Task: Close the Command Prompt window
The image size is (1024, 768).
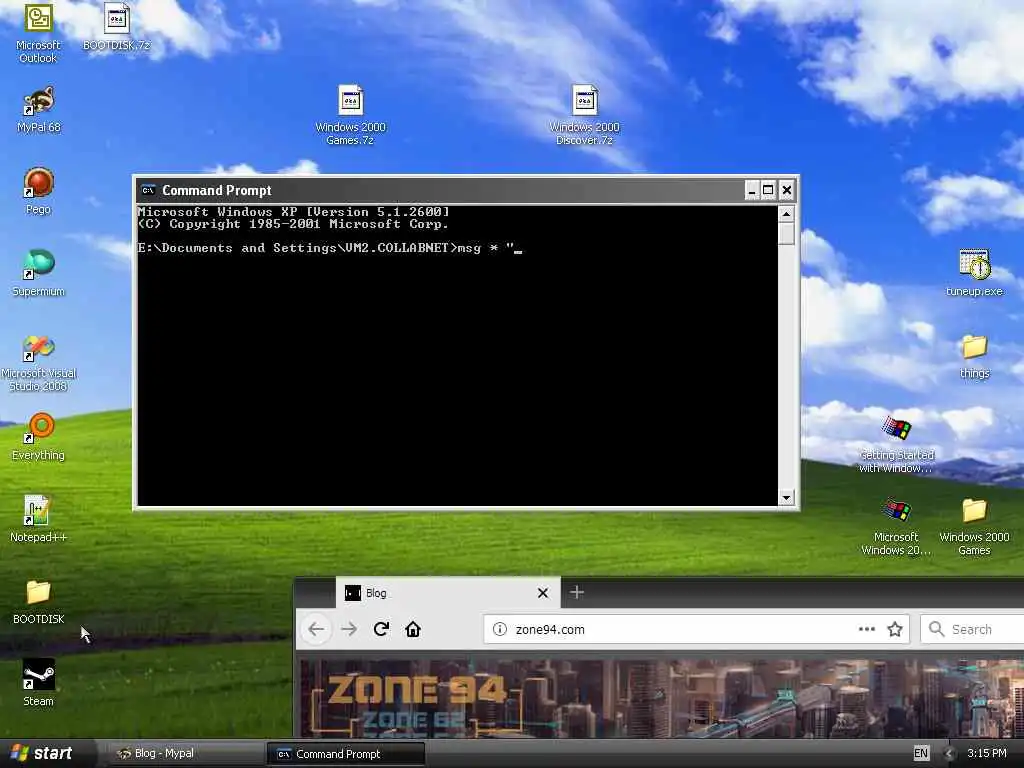Action: [787, 190]
